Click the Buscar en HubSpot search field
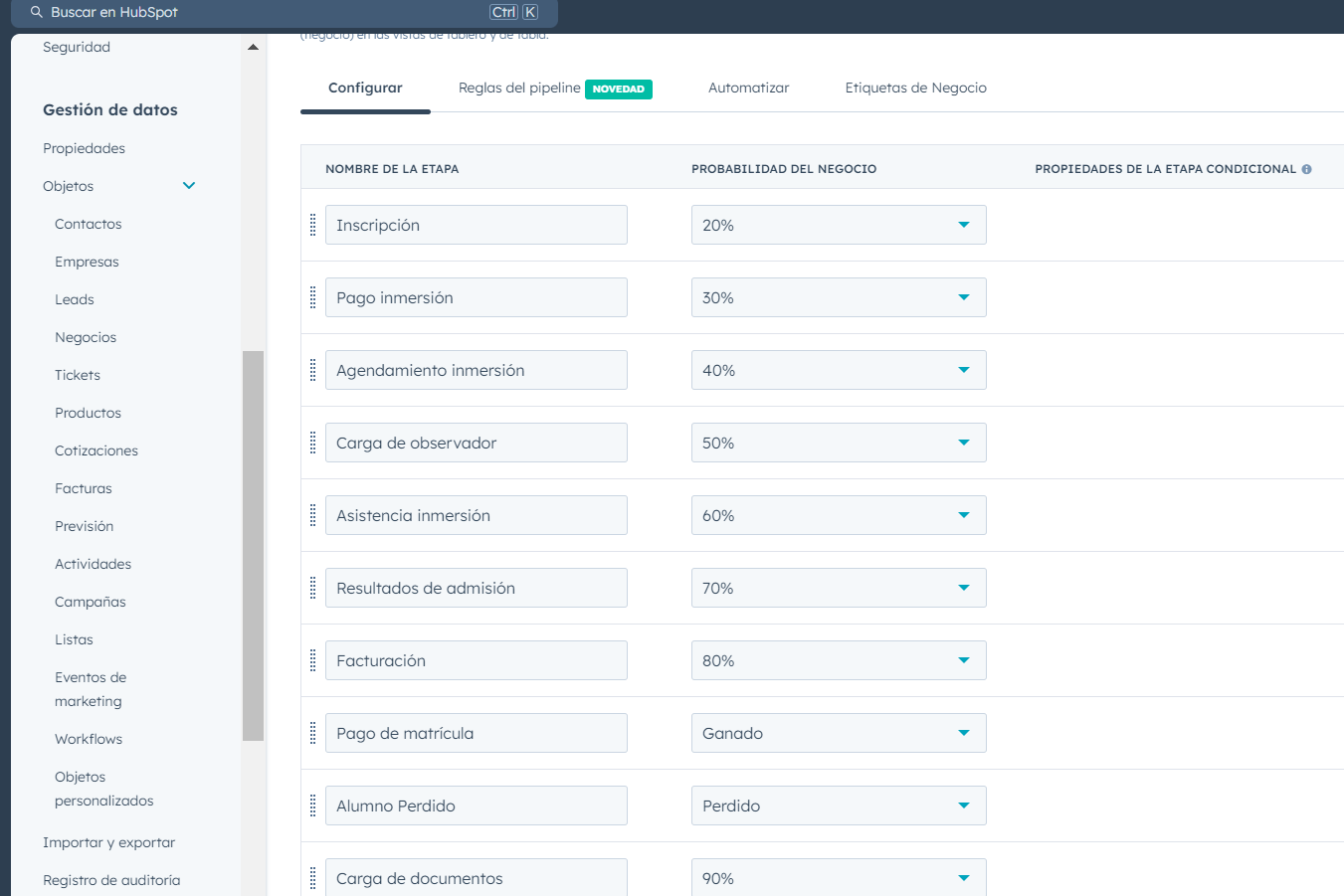This screenshot has width=1344, height=896. tap(284, 13)
